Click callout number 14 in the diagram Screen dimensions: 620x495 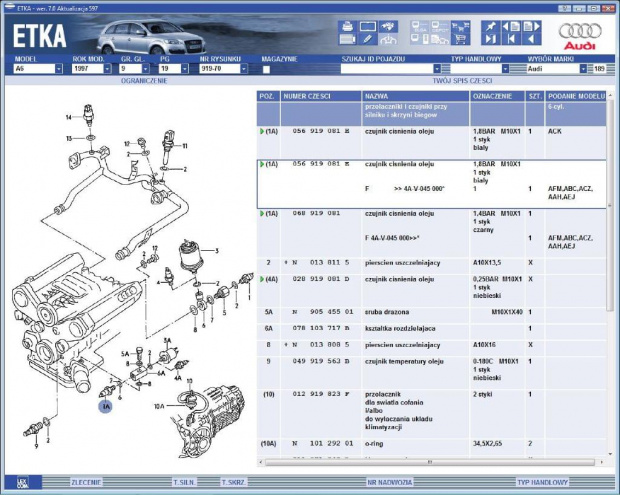click(69, 117)
